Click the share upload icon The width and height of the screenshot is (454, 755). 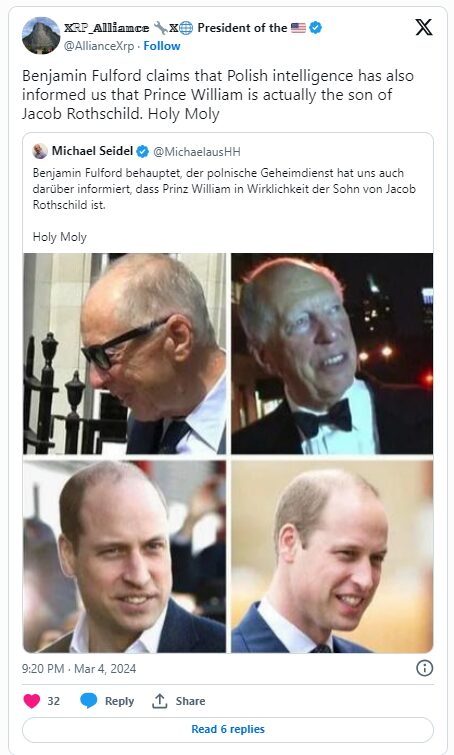pos(159,701)
